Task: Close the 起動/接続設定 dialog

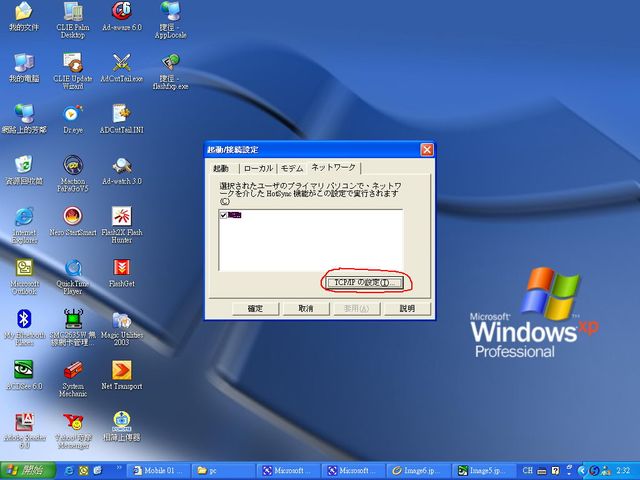Action: pos(427,150)
